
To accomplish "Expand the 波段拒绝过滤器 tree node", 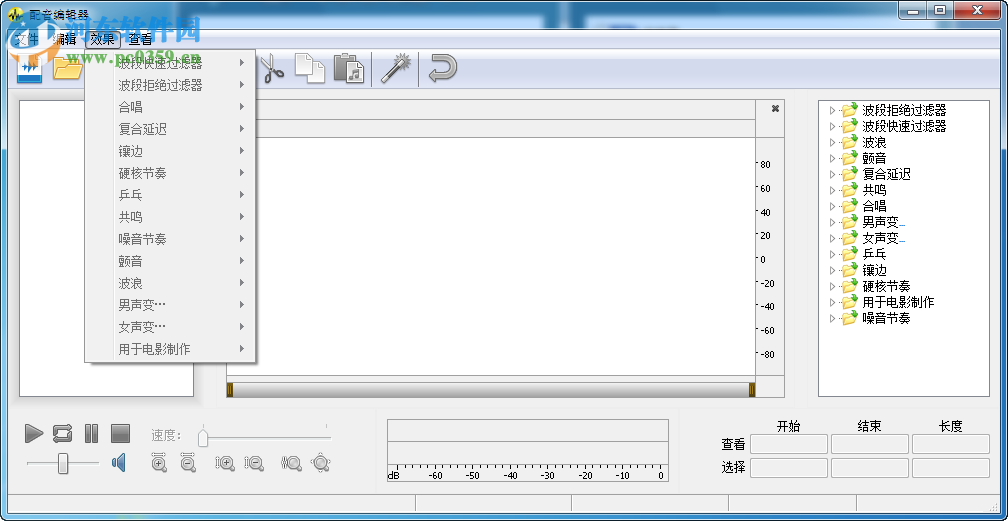I will click(833, 111).
